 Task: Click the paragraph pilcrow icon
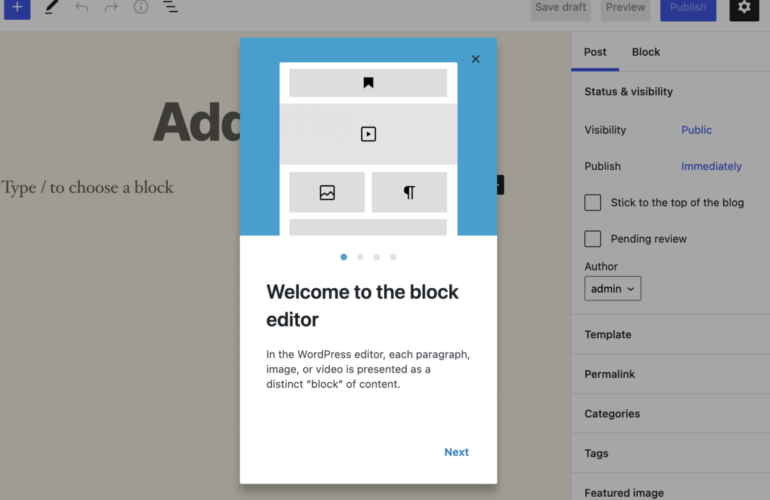tap(409, 193)
